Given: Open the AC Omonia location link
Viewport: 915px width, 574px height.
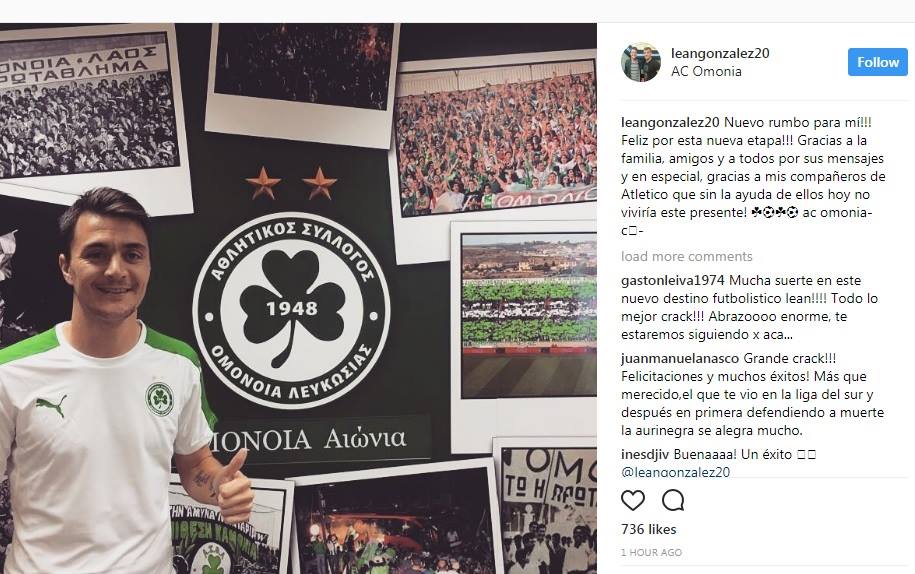Looking at the screenshot, I should (x=706, y=71).
